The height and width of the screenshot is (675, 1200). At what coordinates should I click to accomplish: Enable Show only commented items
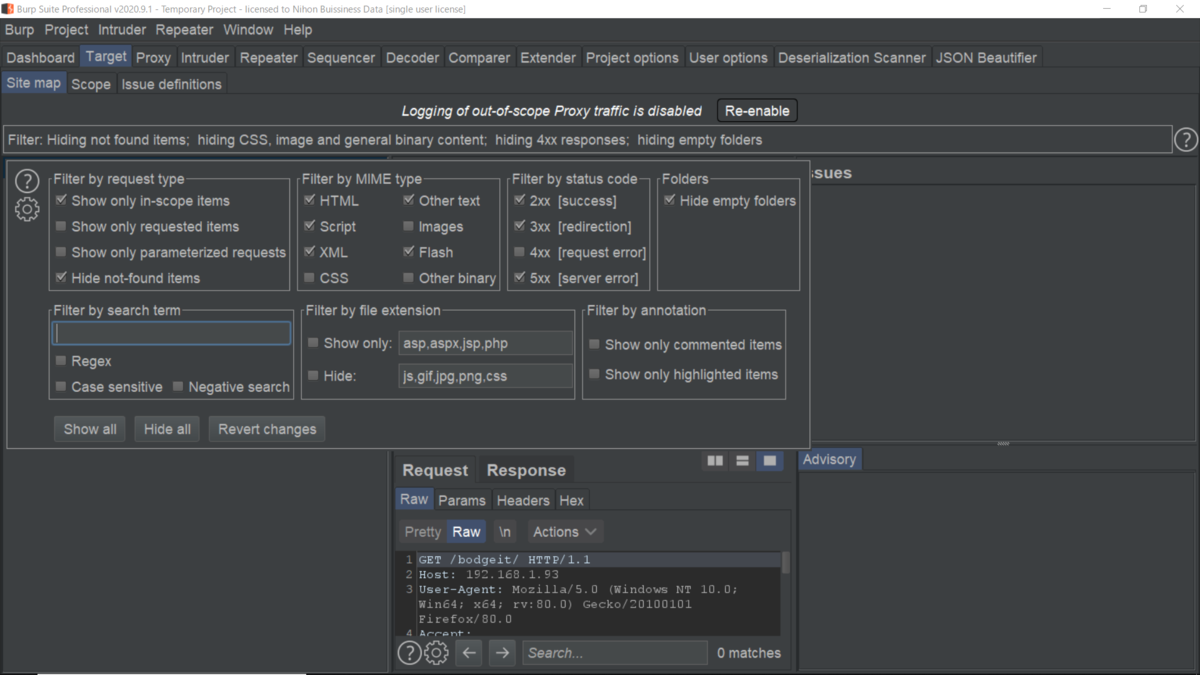[x=594, y=344]
